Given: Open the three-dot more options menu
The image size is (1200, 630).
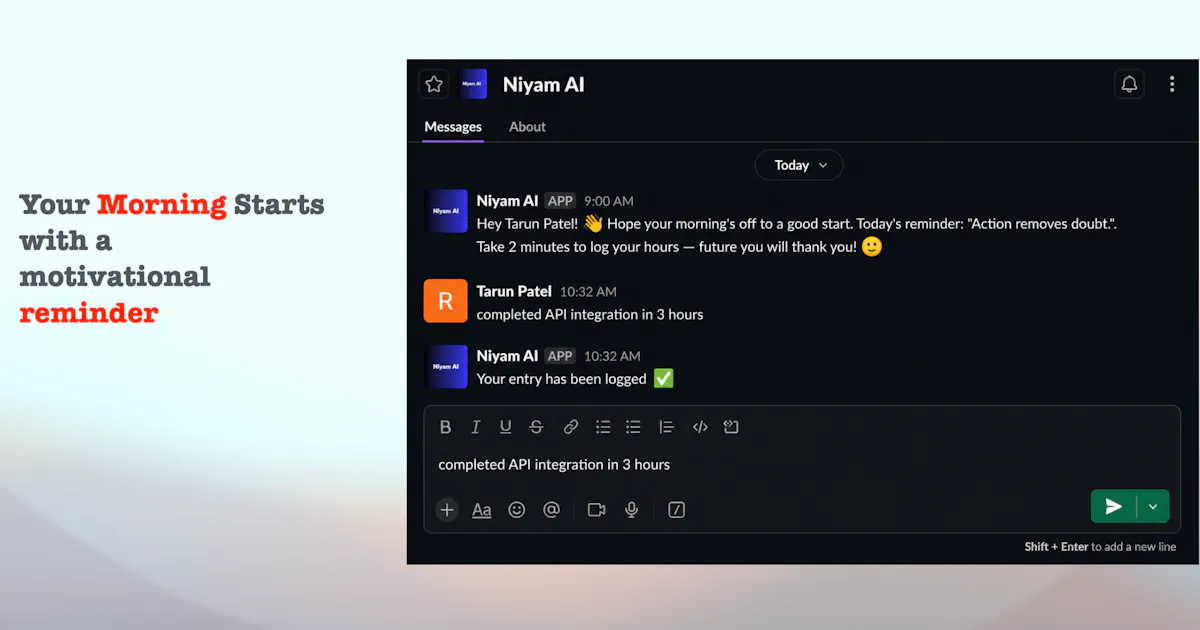Looking at the screenshot, I should [x=1172, y=84].
